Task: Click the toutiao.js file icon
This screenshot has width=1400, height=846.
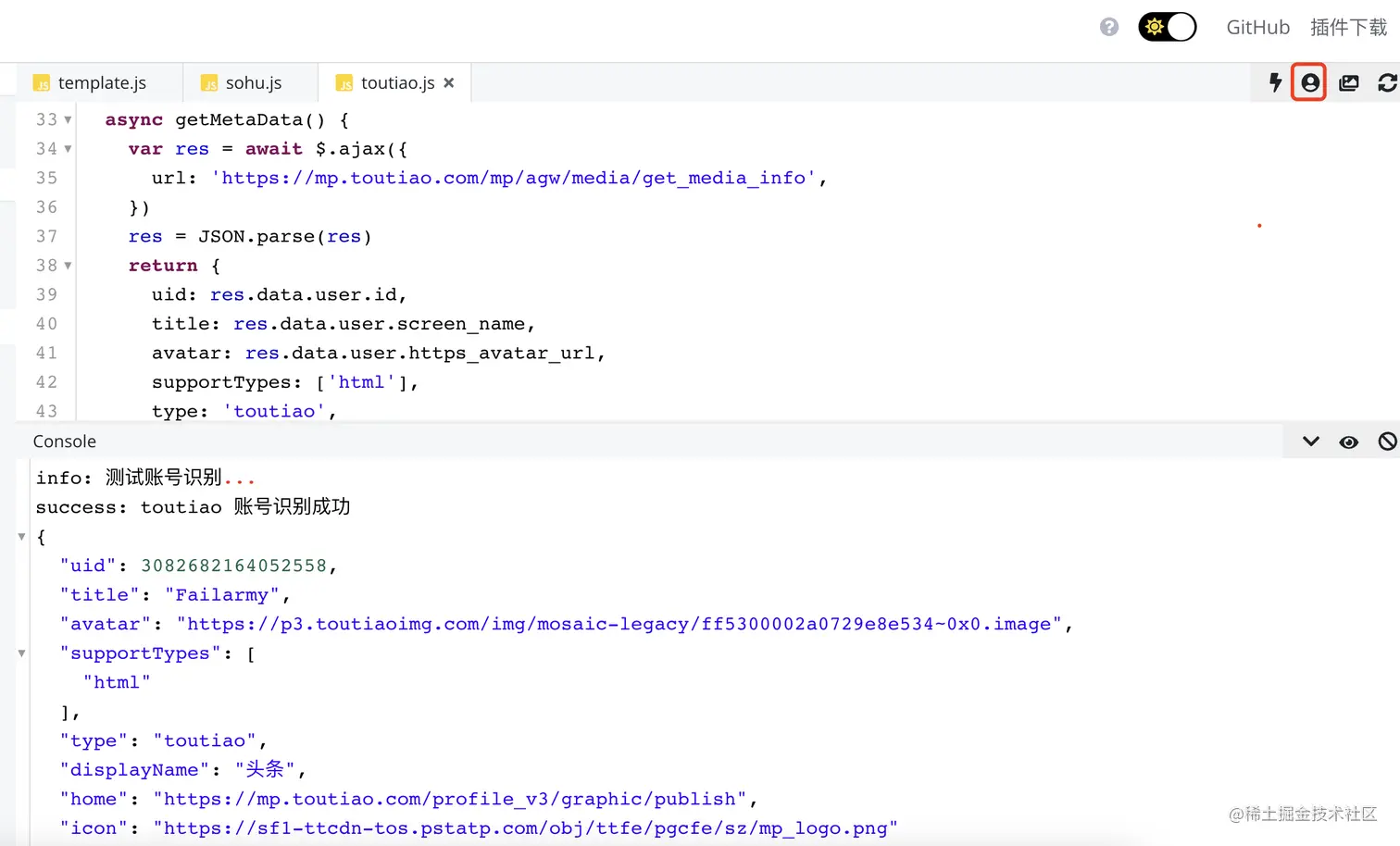Action: pyautogui.click(x=344, y=83)
